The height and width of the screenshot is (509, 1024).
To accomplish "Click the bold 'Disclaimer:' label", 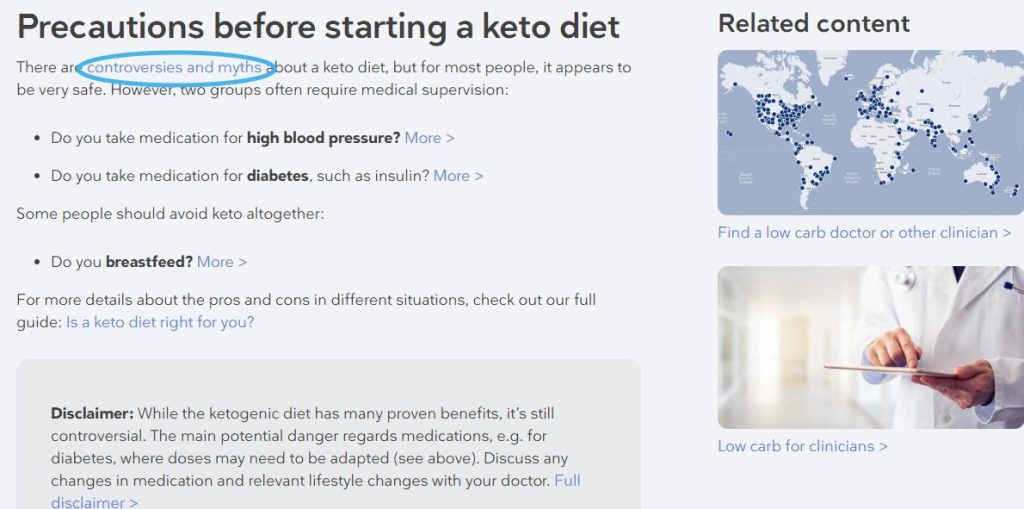I will pyautogui.click(x=92, y=413).
